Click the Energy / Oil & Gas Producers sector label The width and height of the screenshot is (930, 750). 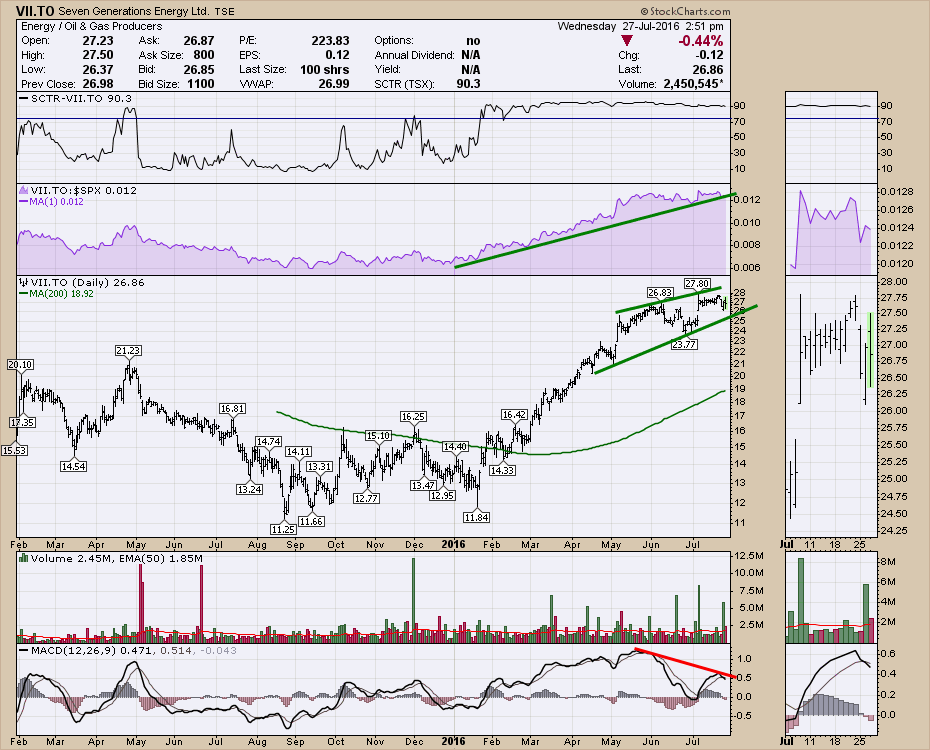91,26
